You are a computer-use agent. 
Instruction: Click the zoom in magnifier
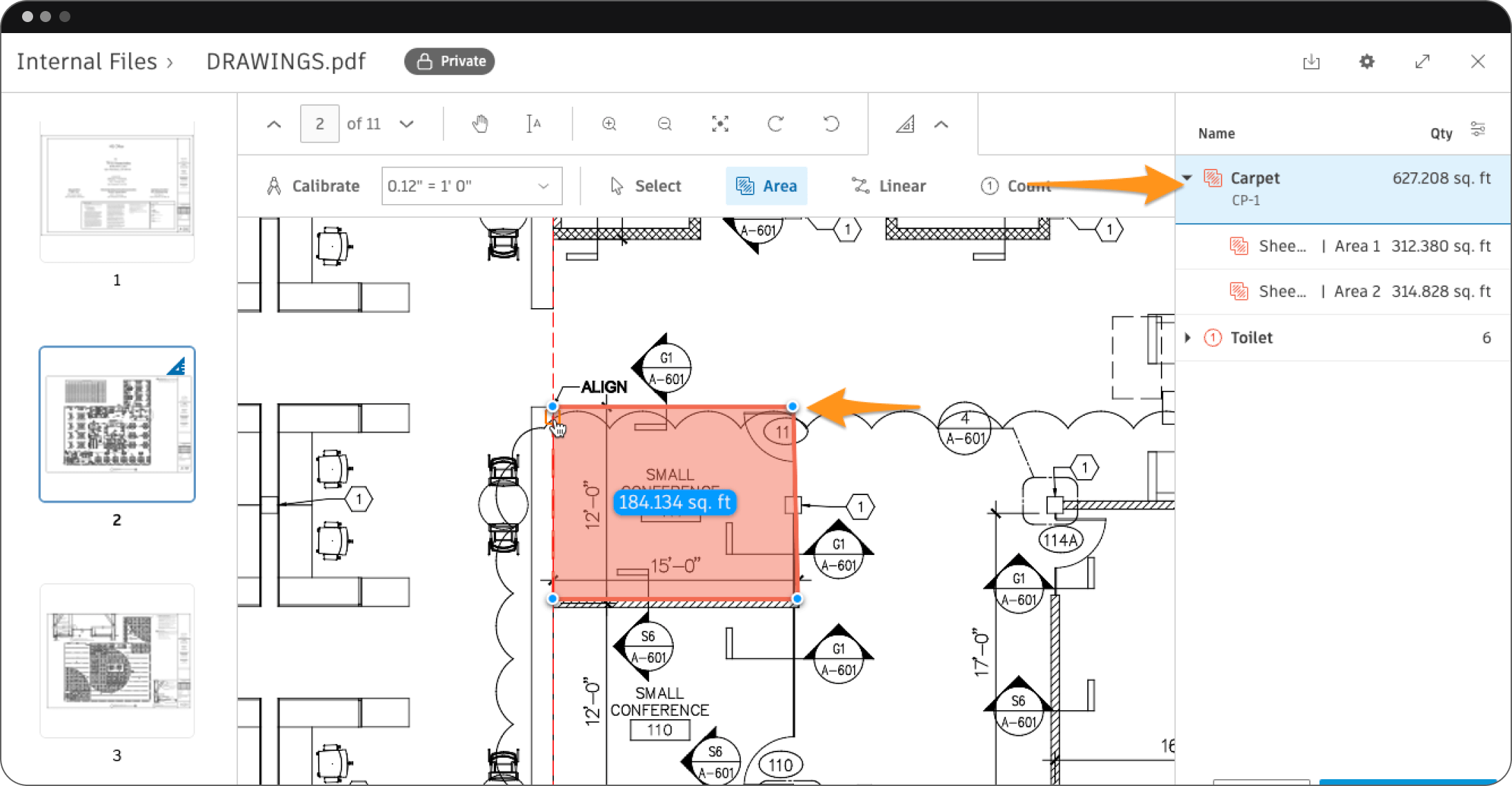tap(609, 124)
